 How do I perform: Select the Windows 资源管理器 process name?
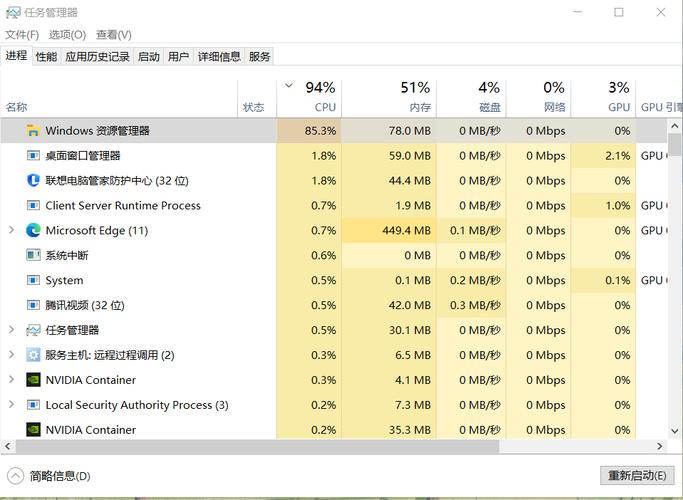tap(98, 131)
